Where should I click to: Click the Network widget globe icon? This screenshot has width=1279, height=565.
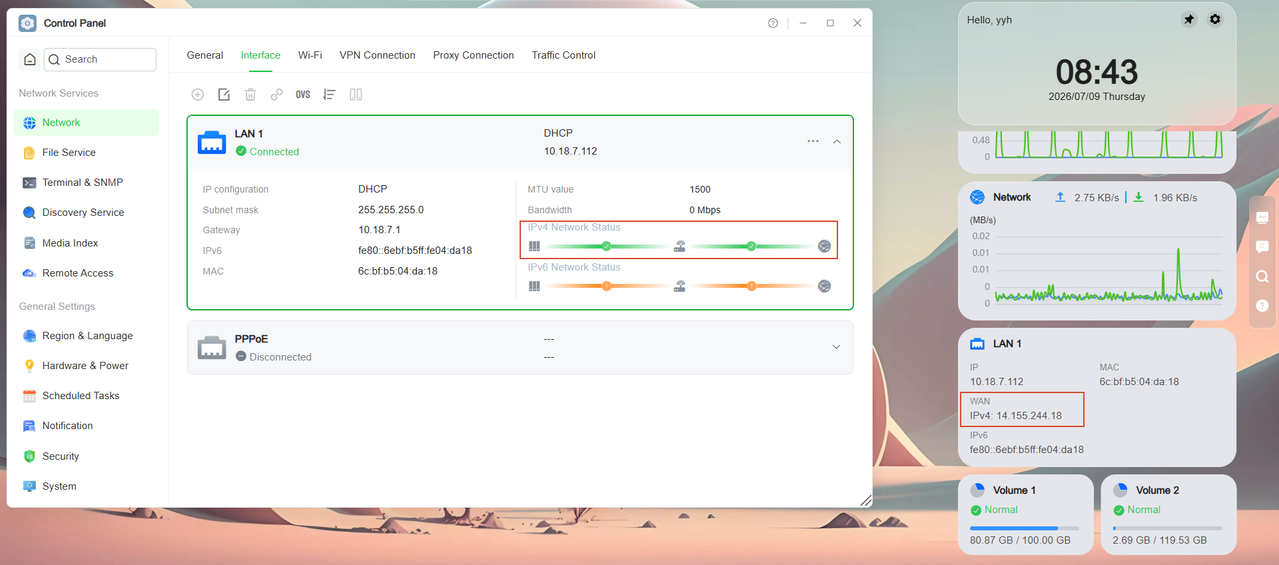tap(977, 197)
